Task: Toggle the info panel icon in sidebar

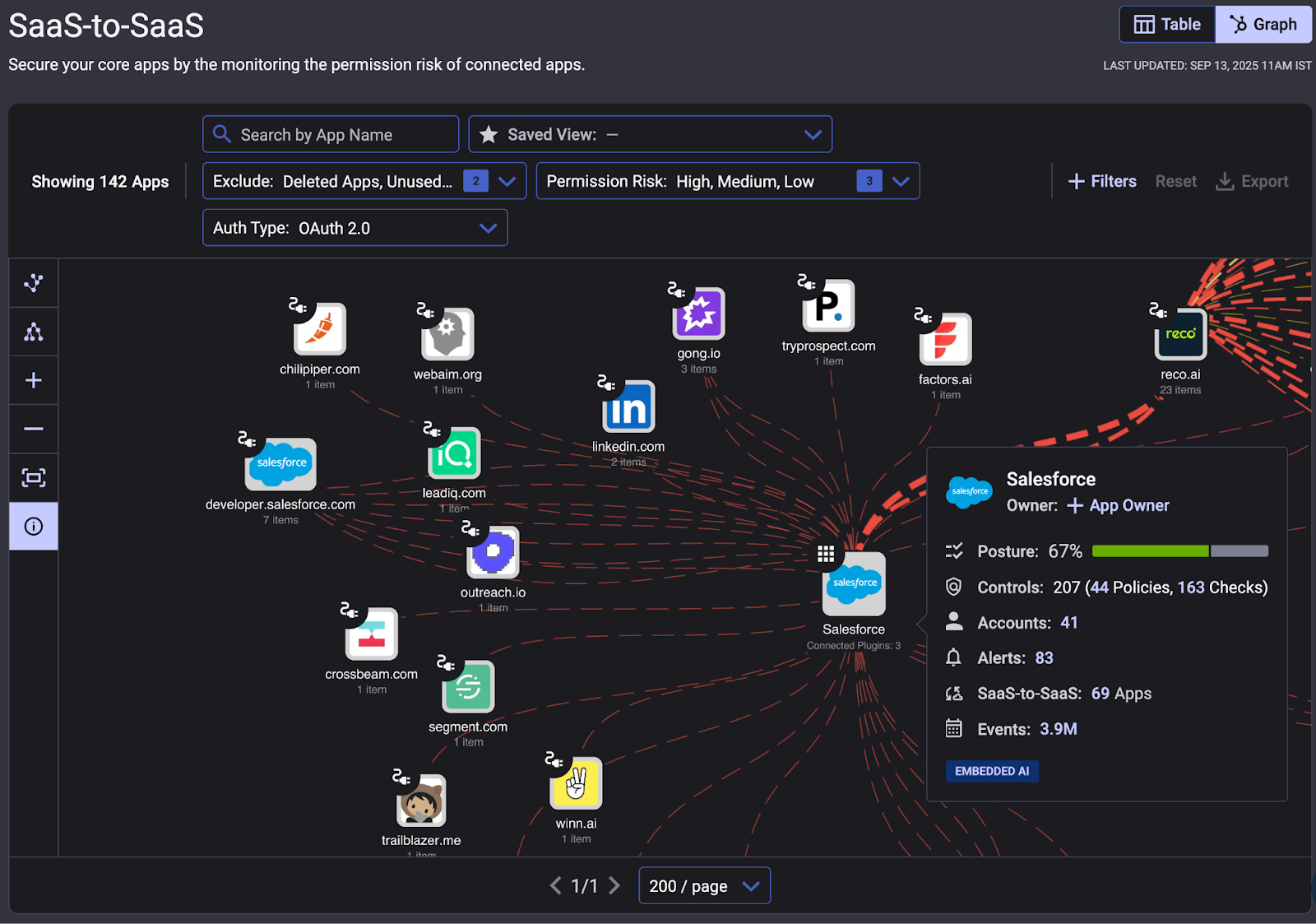Action: 34,527
